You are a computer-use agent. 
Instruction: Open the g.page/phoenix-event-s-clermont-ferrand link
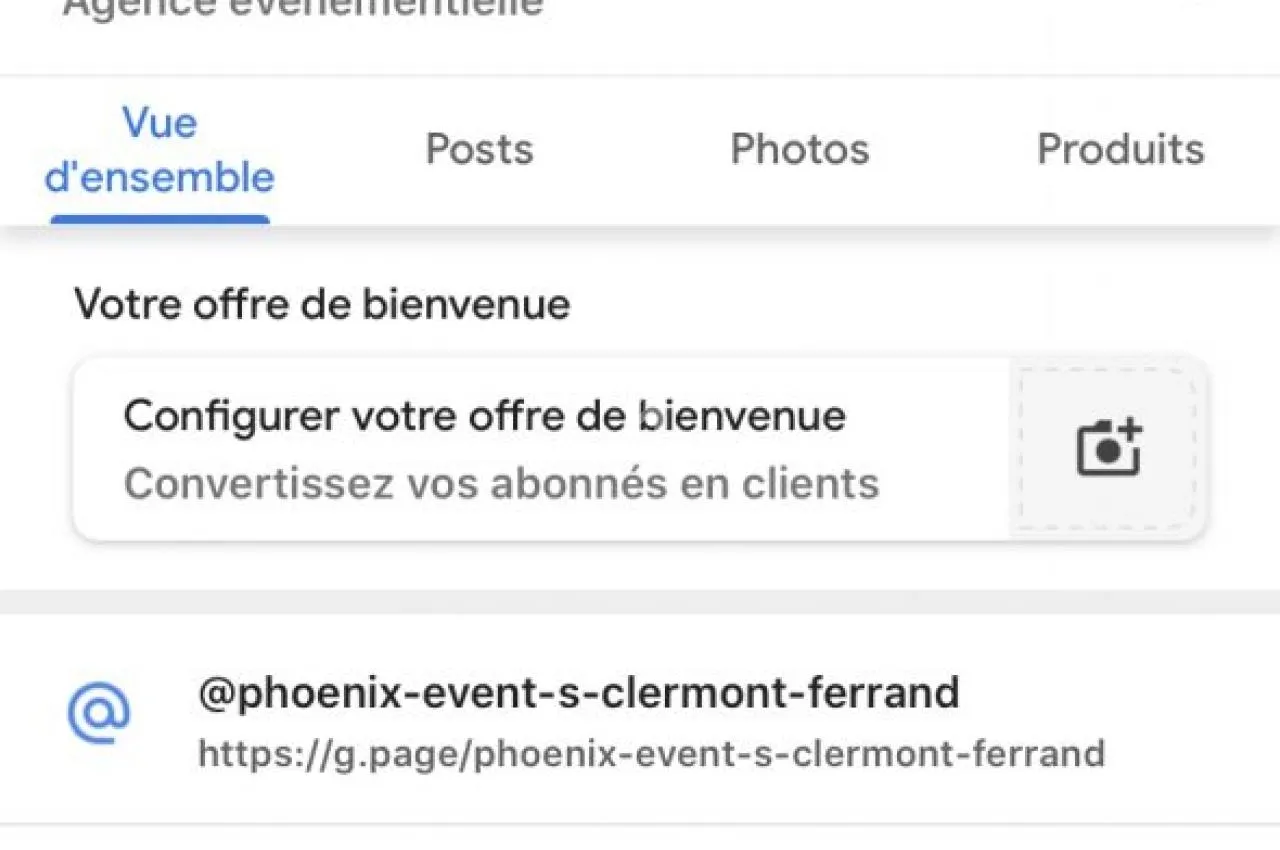tap(651, 753)
